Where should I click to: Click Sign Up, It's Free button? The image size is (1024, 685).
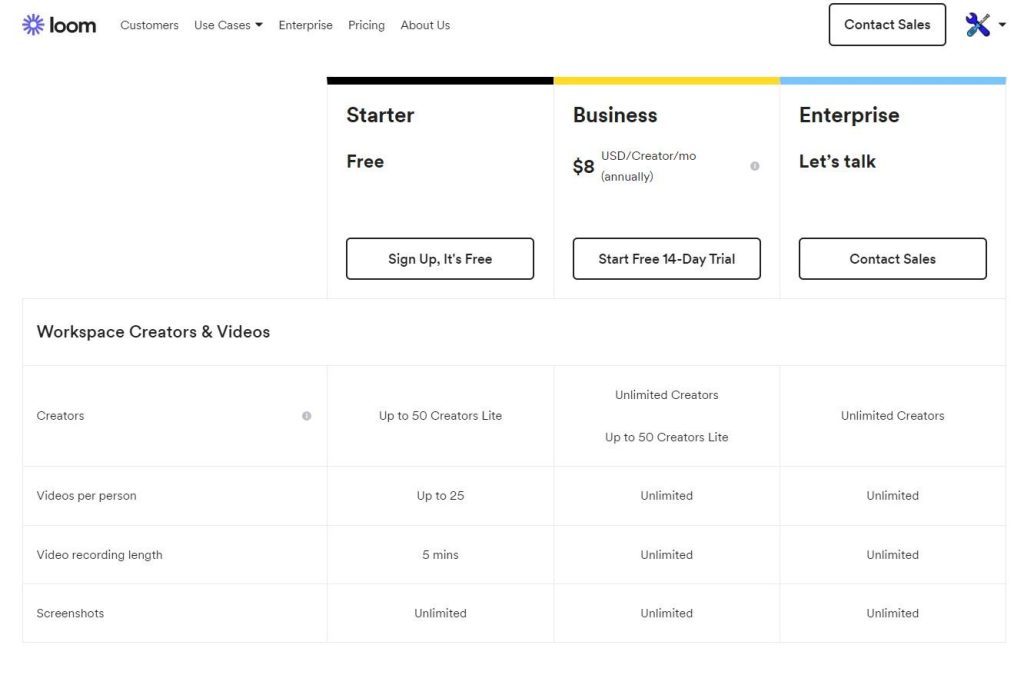(x=440, y=259)
